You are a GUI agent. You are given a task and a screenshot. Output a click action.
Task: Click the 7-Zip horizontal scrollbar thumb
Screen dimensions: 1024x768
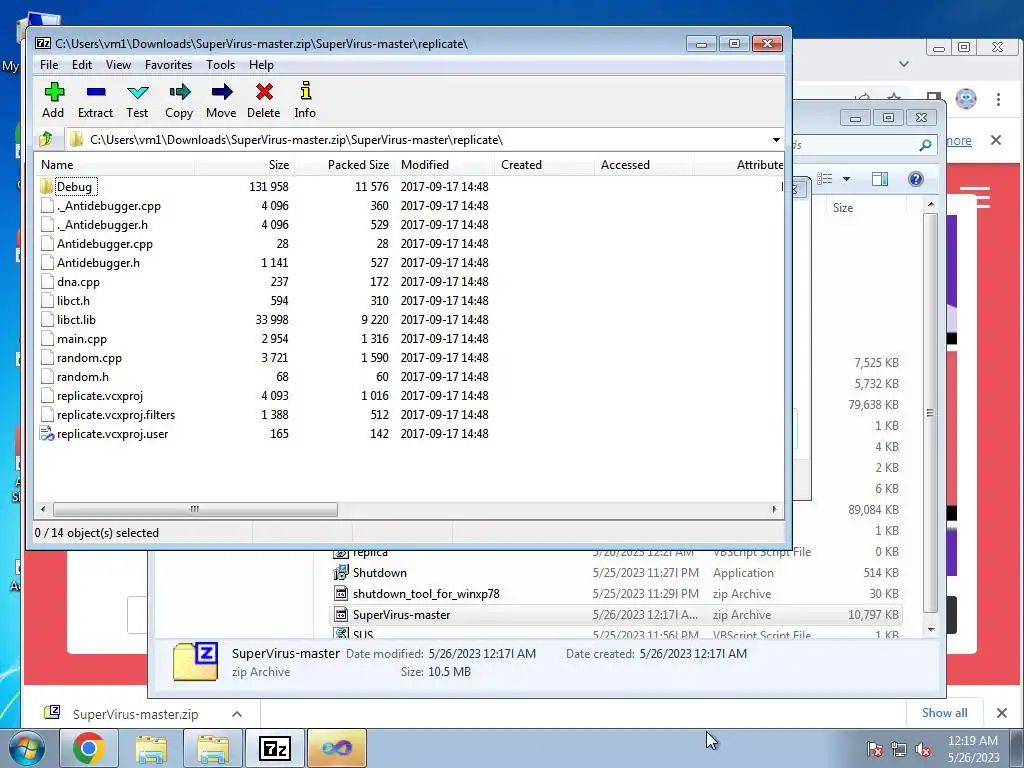[x=195, y=509]
